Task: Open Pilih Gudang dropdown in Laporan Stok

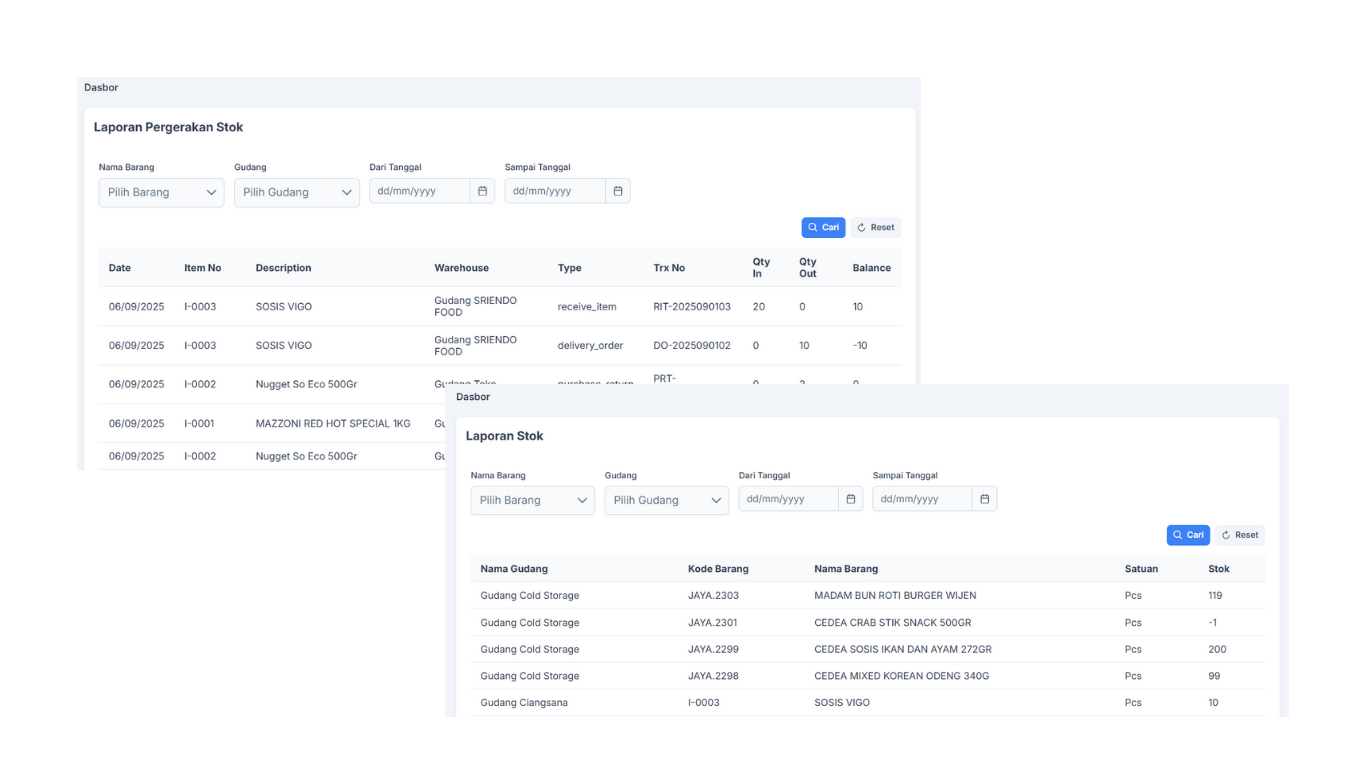Action: pos(666,500)
